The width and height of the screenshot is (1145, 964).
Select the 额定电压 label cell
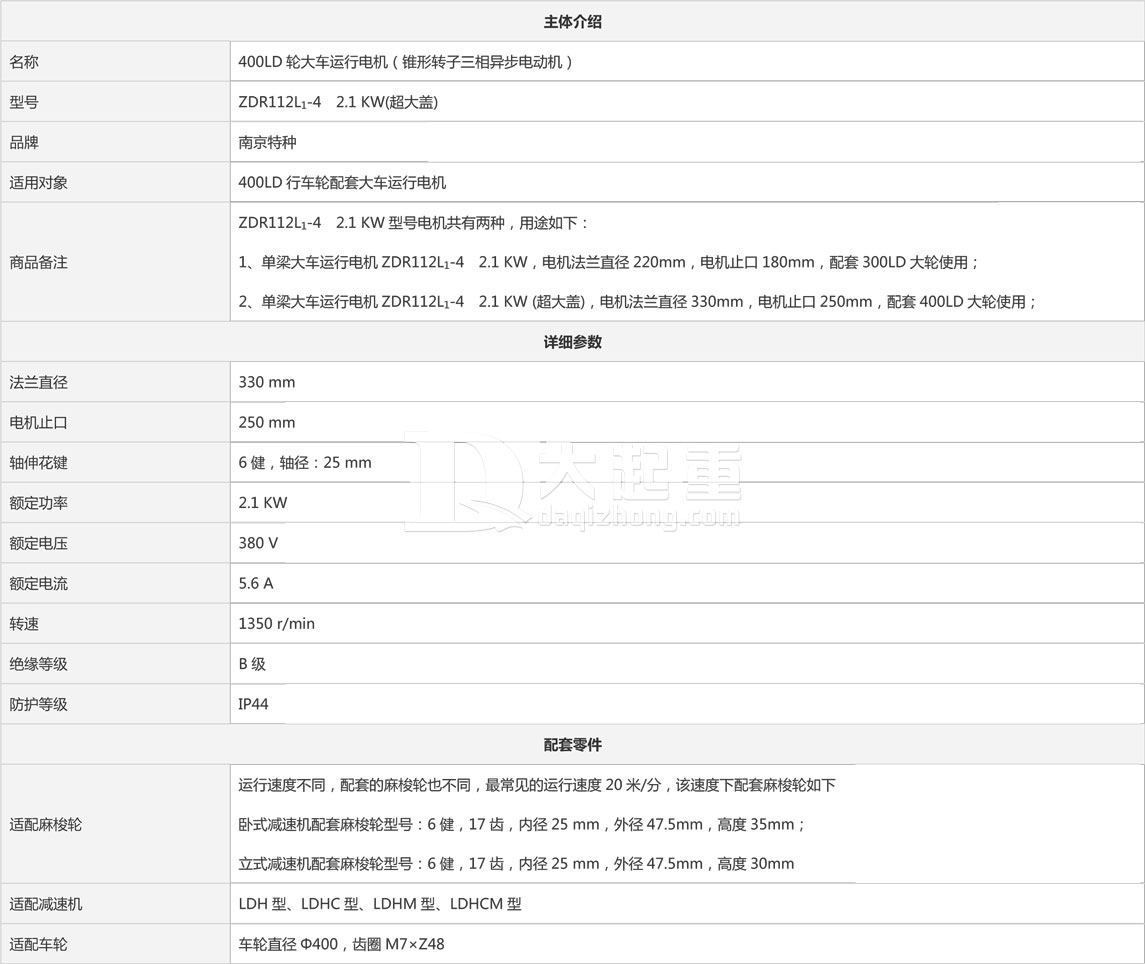[115, 543]
